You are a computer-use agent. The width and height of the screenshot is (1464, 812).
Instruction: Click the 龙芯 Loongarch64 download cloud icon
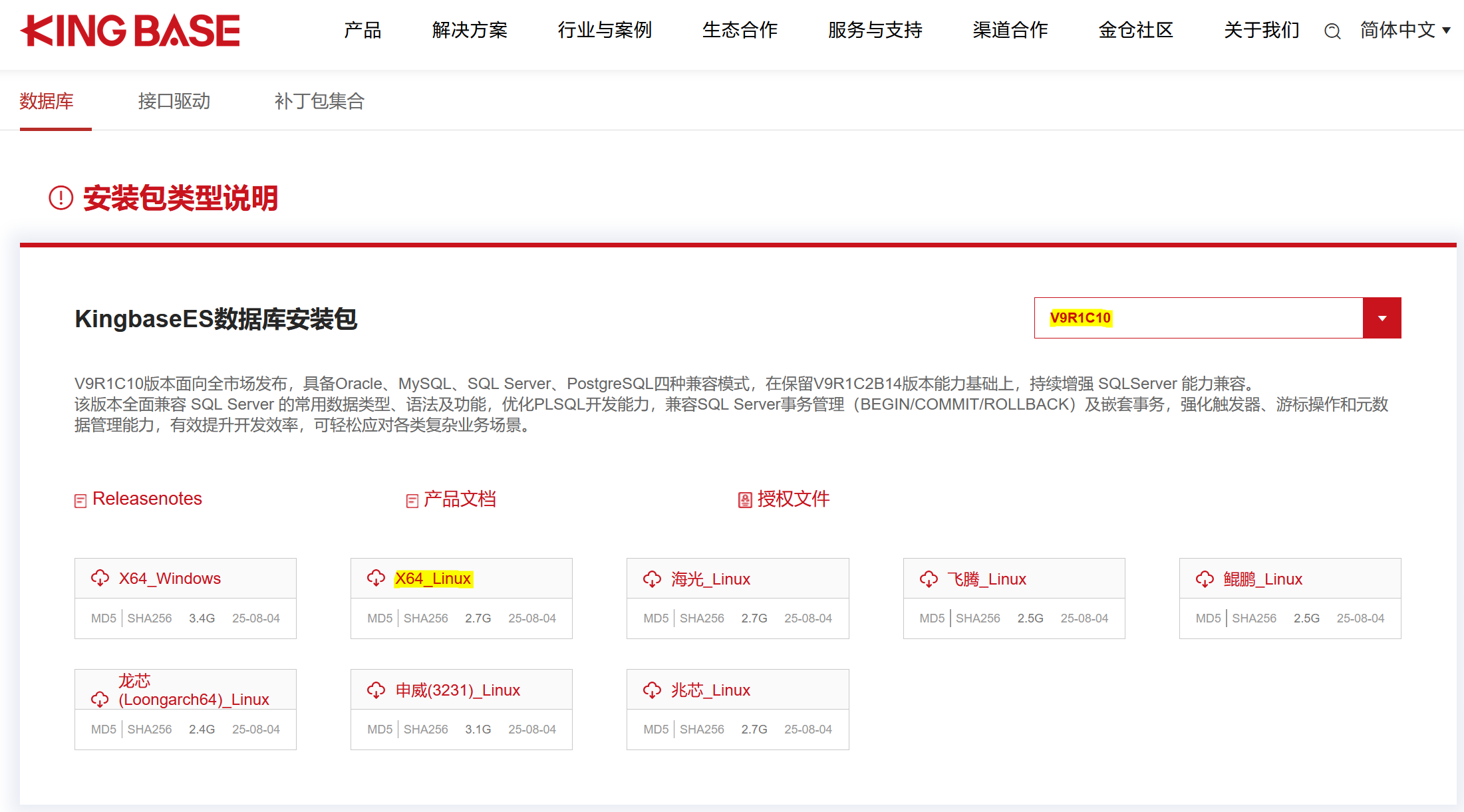coord(100,698)
